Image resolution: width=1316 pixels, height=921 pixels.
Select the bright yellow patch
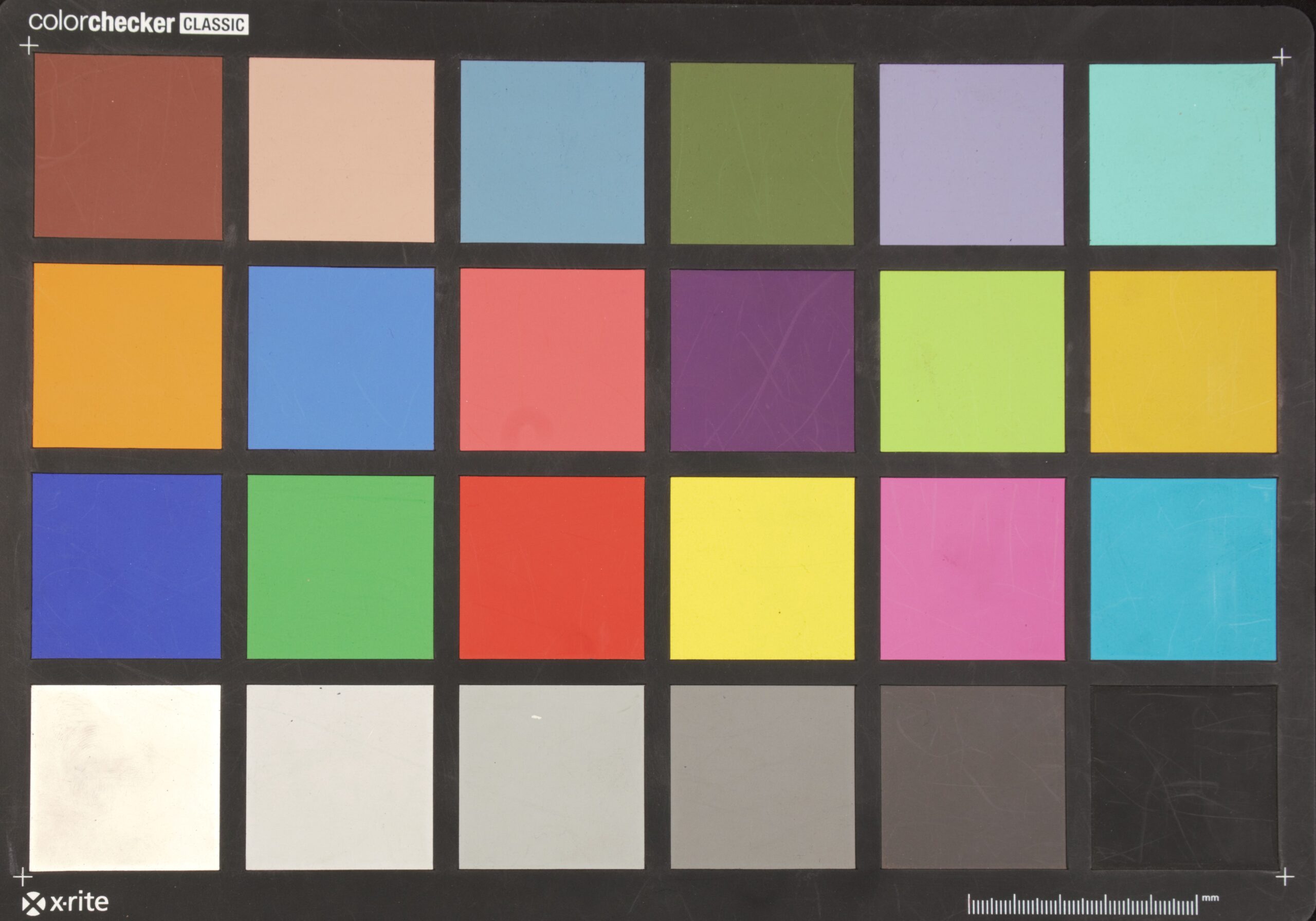point(762,568)
